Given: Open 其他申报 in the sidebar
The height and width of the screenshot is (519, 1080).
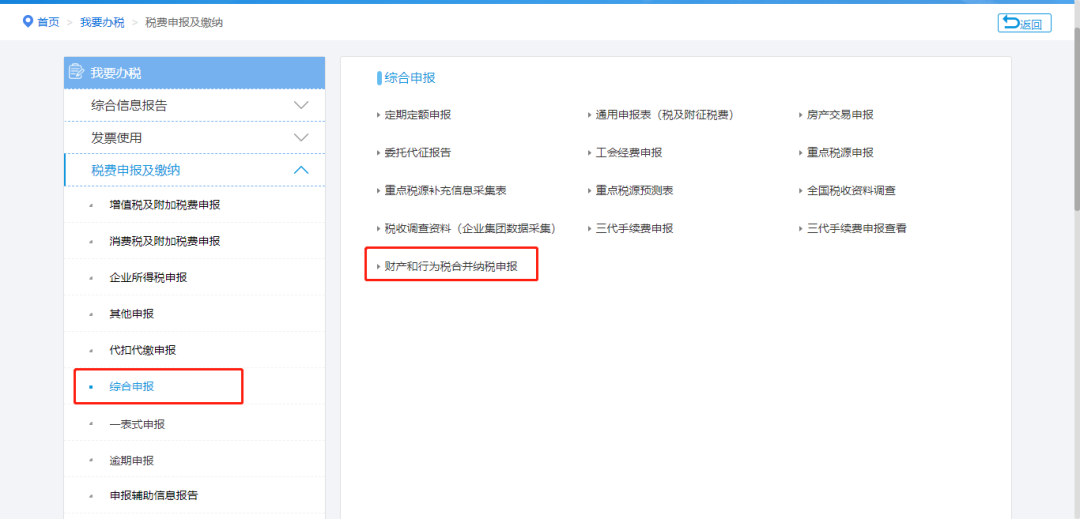Looking at the screenshot, I should click(x=132, y=314).
